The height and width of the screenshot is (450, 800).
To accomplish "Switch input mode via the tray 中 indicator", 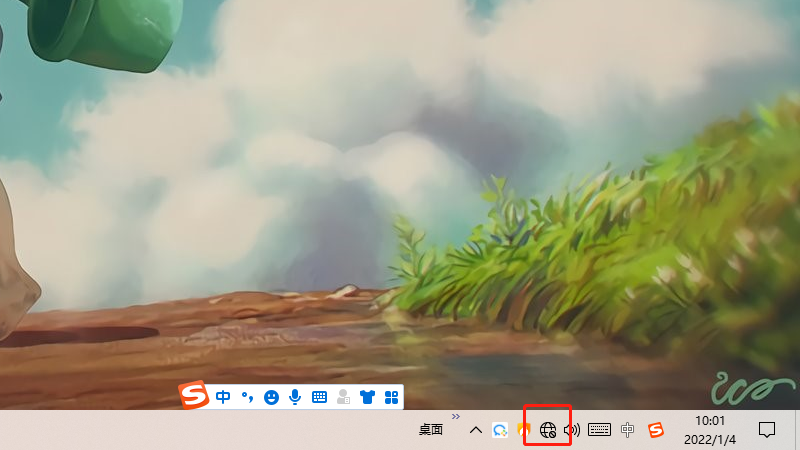I will point(628,430).
